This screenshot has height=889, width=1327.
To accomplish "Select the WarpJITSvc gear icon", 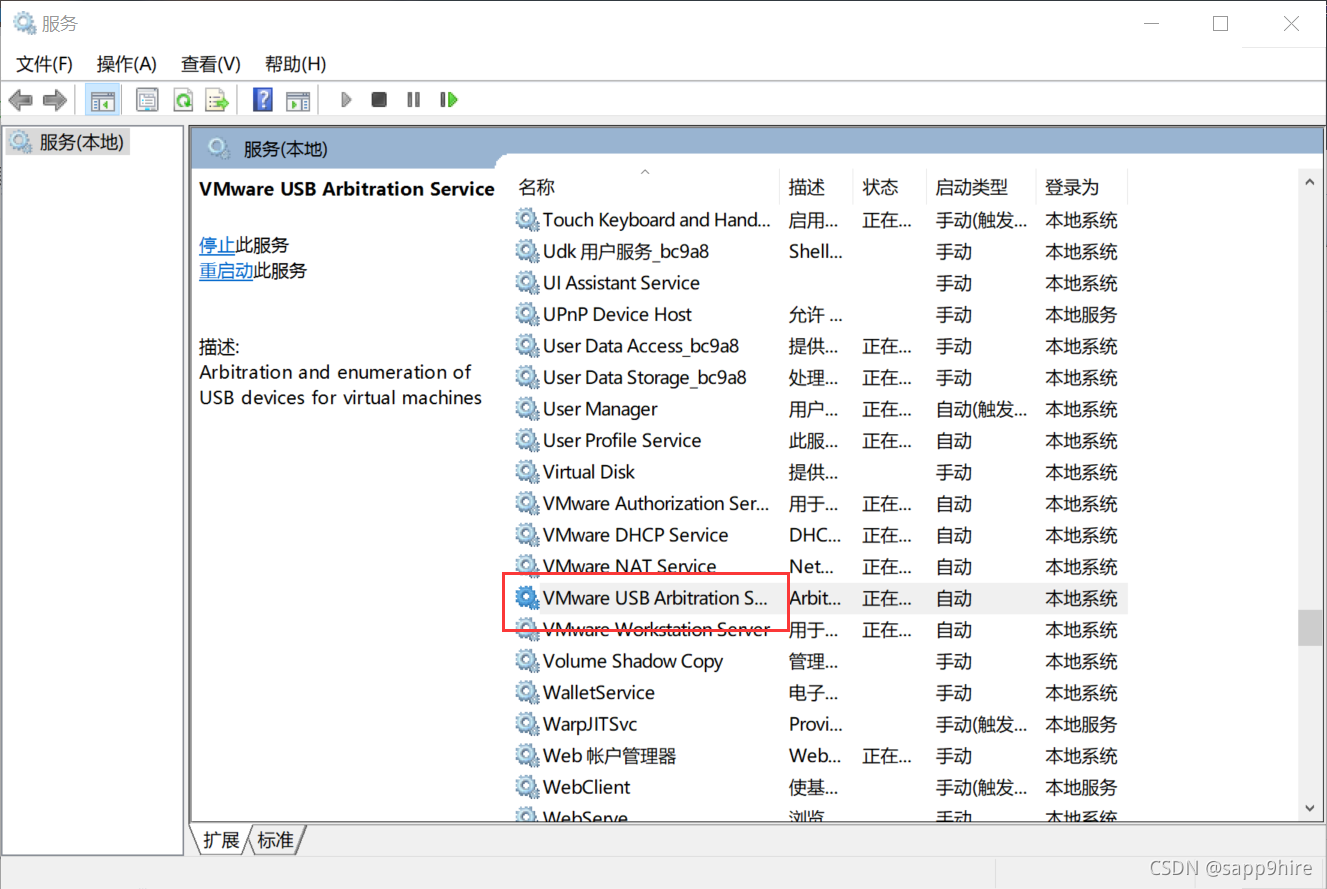I will 527,724.
